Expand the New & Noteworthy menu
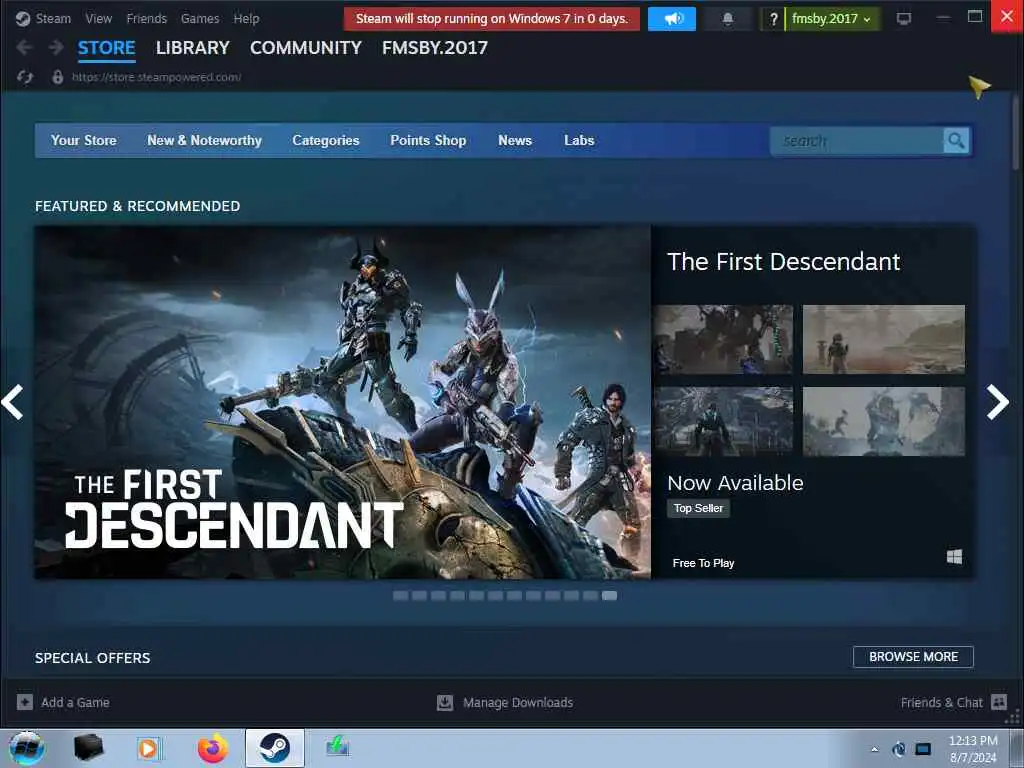 tap(204, 140)
